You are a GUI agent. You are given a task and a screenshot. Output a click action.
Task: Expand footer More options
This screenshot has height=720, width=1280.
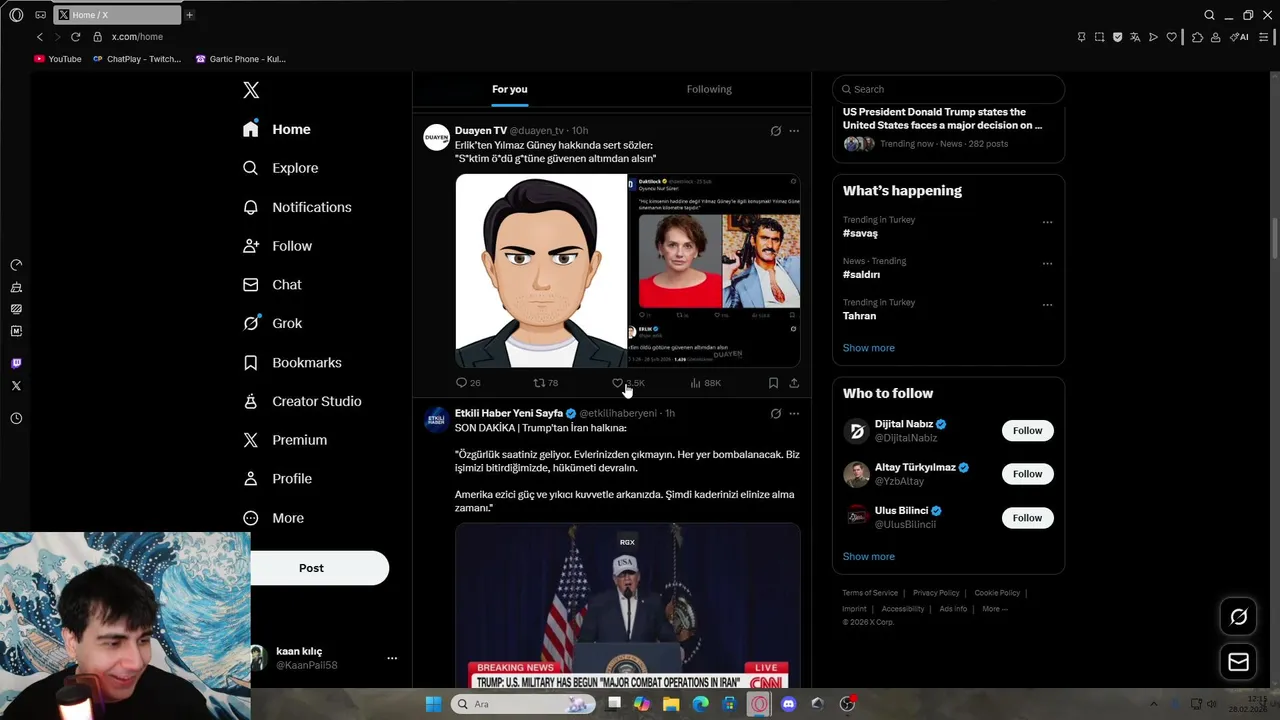994,609
